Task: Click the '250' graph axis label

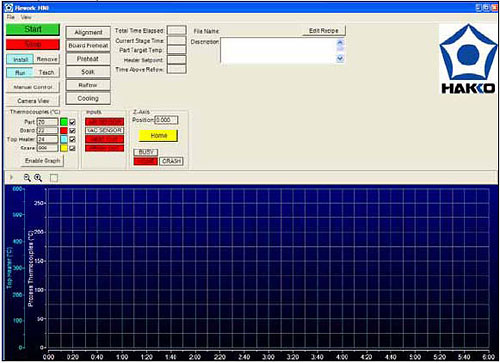Action: (39, 203)
